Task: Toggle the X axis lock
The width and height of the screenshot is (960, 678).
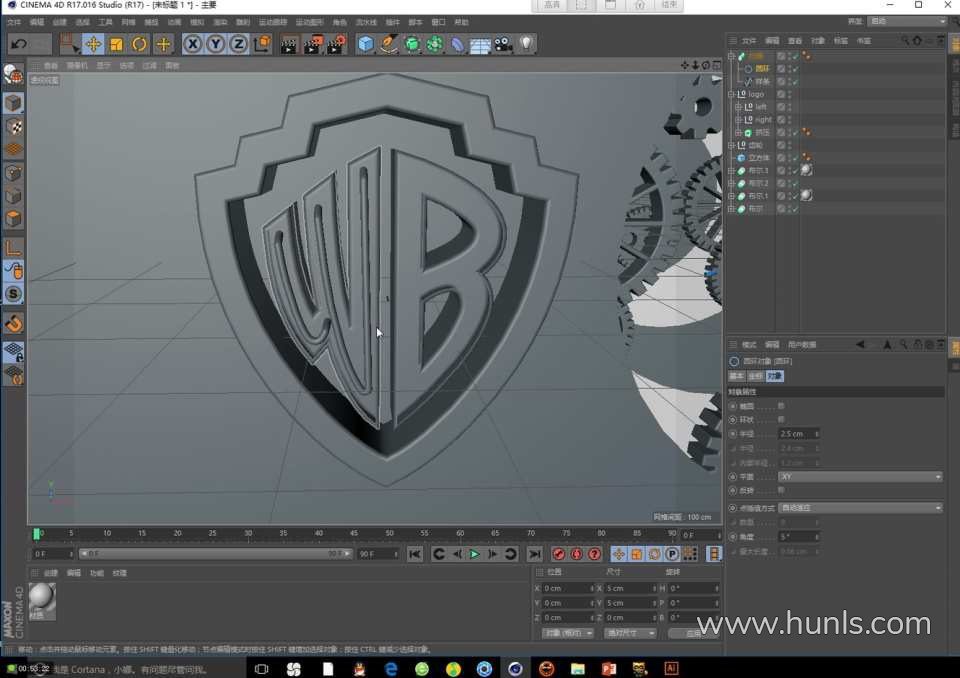Action: (x=192, y=44)
